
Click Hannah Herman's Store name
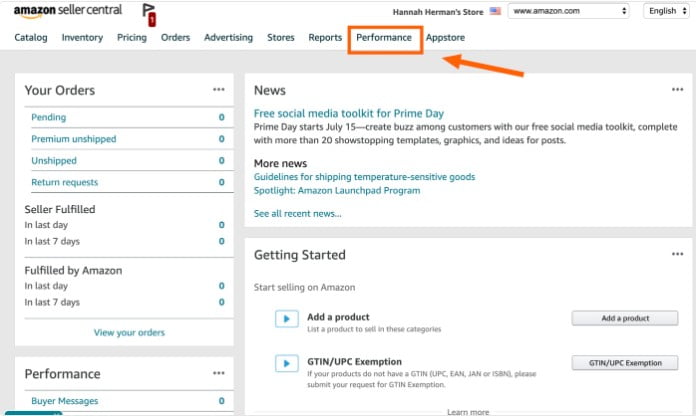coord(438,12)
